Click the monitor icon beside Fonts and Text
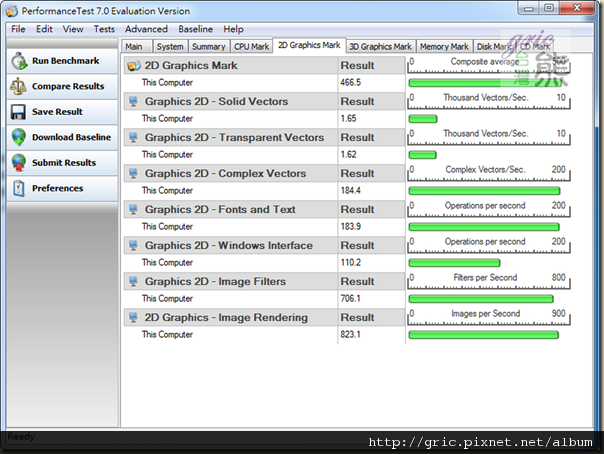604x454 pixels. pos(133,209)
